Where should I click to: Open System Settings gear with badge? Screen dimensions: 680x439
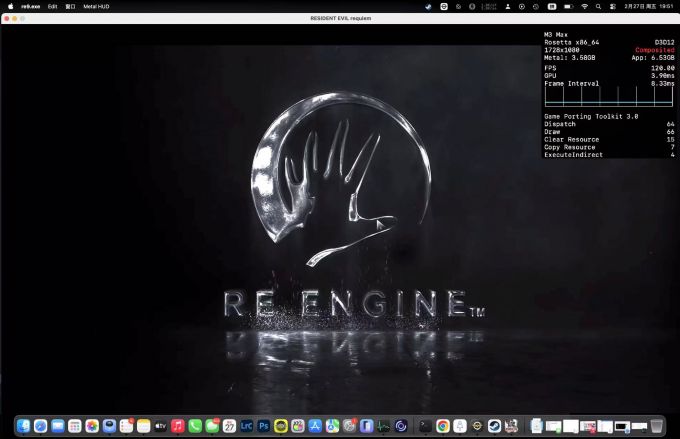pyautogui.click(x=350, y=426)
